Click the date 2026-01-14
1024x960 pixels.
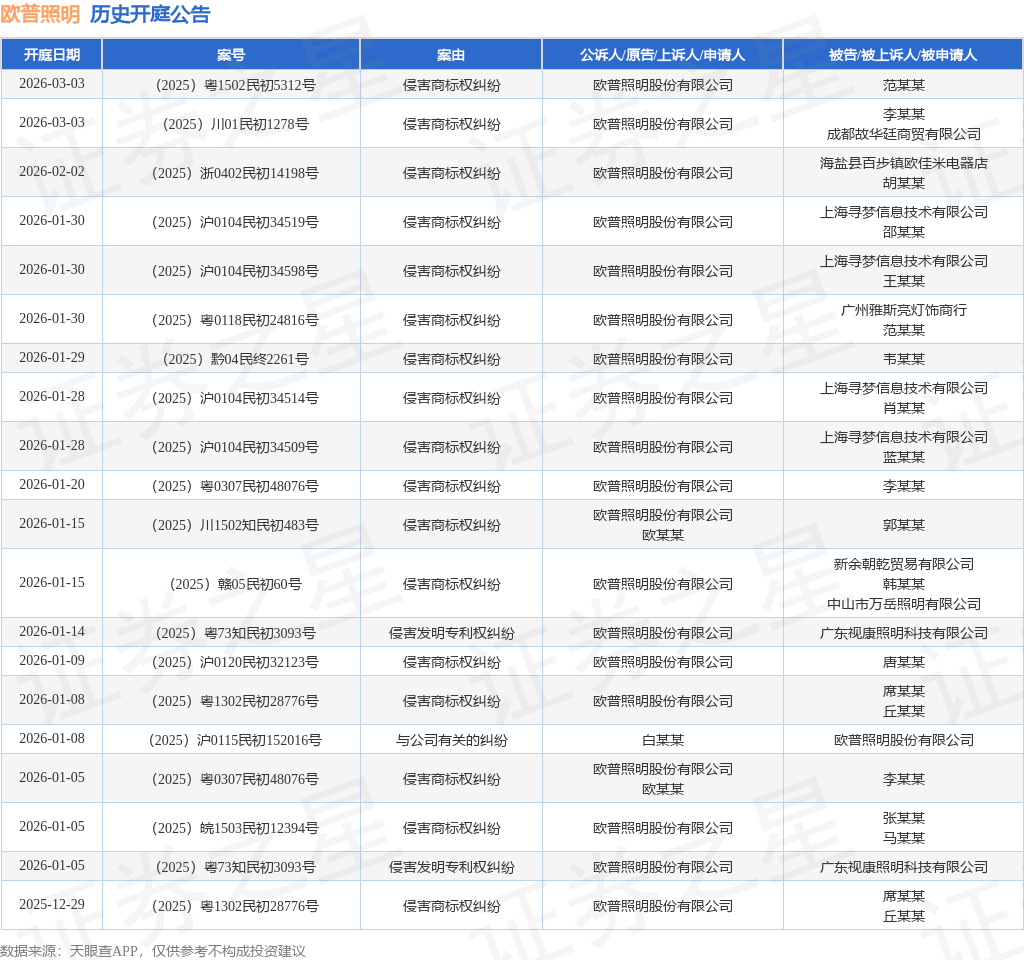[52, 631]
